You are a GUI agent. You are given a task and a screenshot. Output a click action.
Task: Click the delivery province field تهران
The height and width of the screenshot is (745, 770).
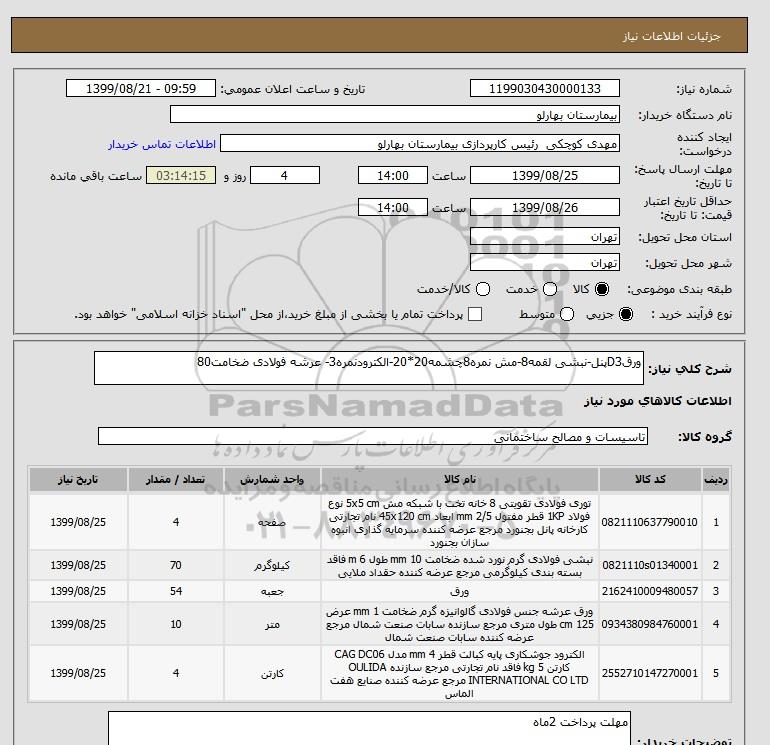[545, 237]
